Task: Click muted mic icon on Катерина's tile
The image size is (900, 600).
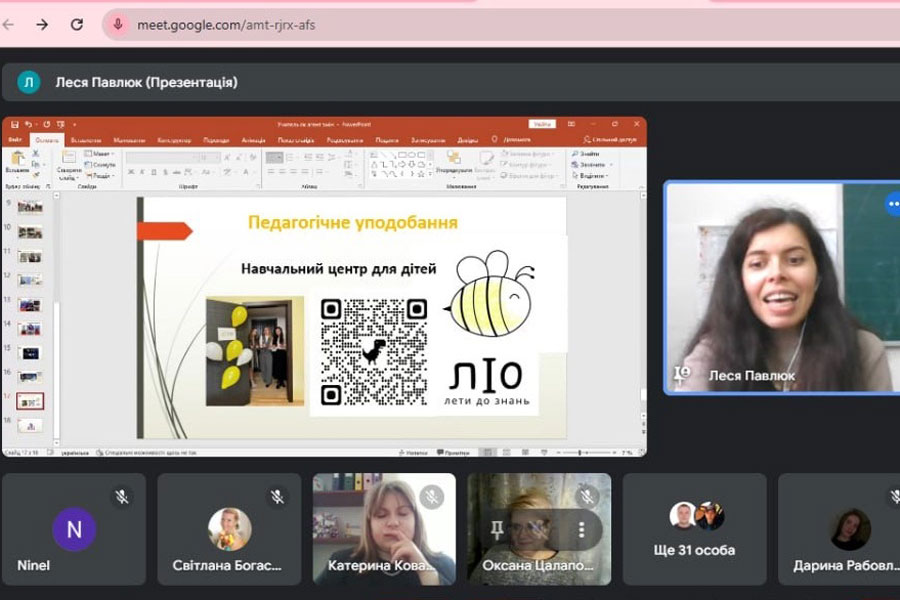Action: click(x=432, y=496)
